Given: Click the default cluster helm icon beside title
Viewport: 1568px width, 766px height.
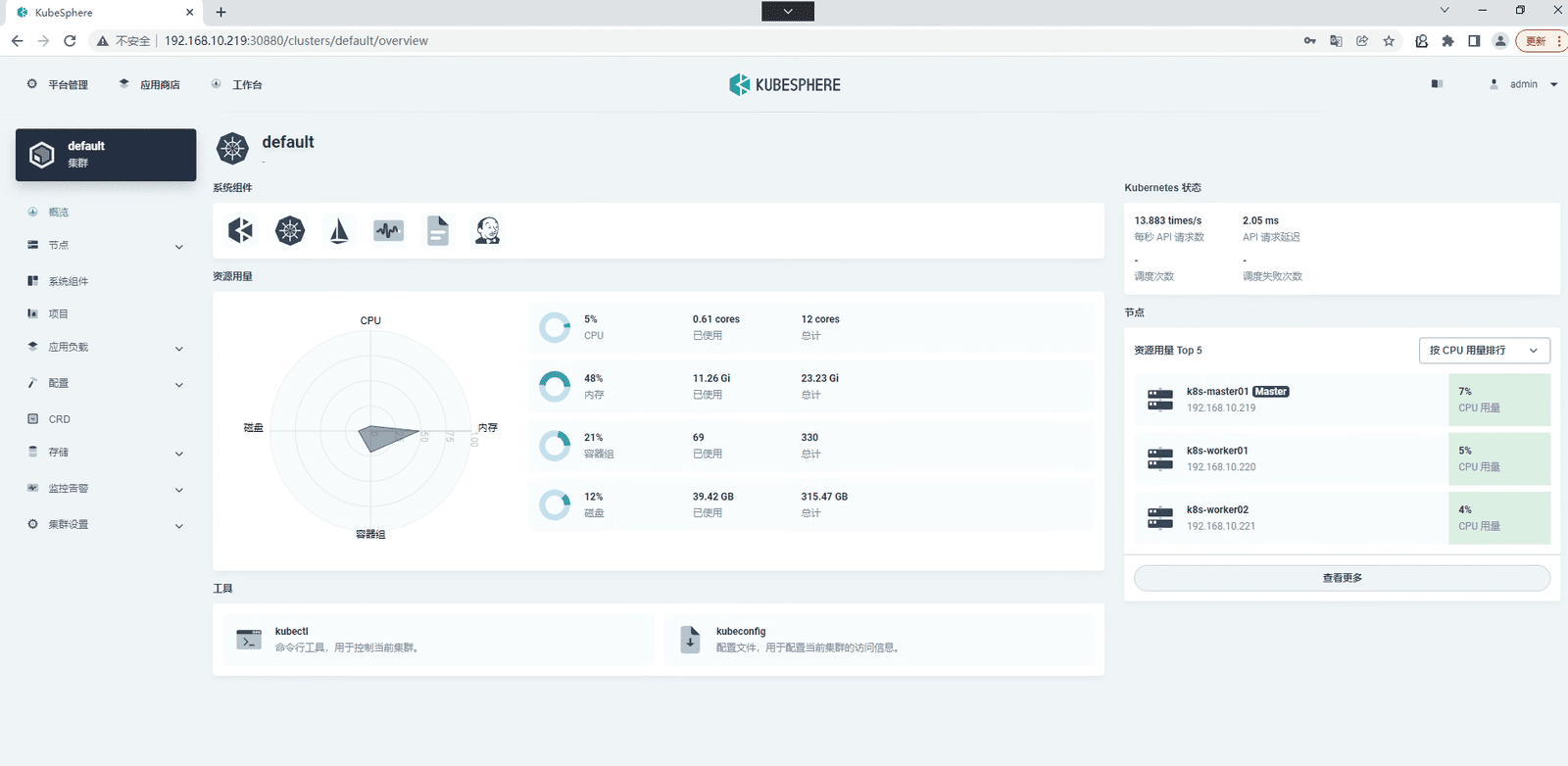Looking at the screenshot, I should 232,148.
